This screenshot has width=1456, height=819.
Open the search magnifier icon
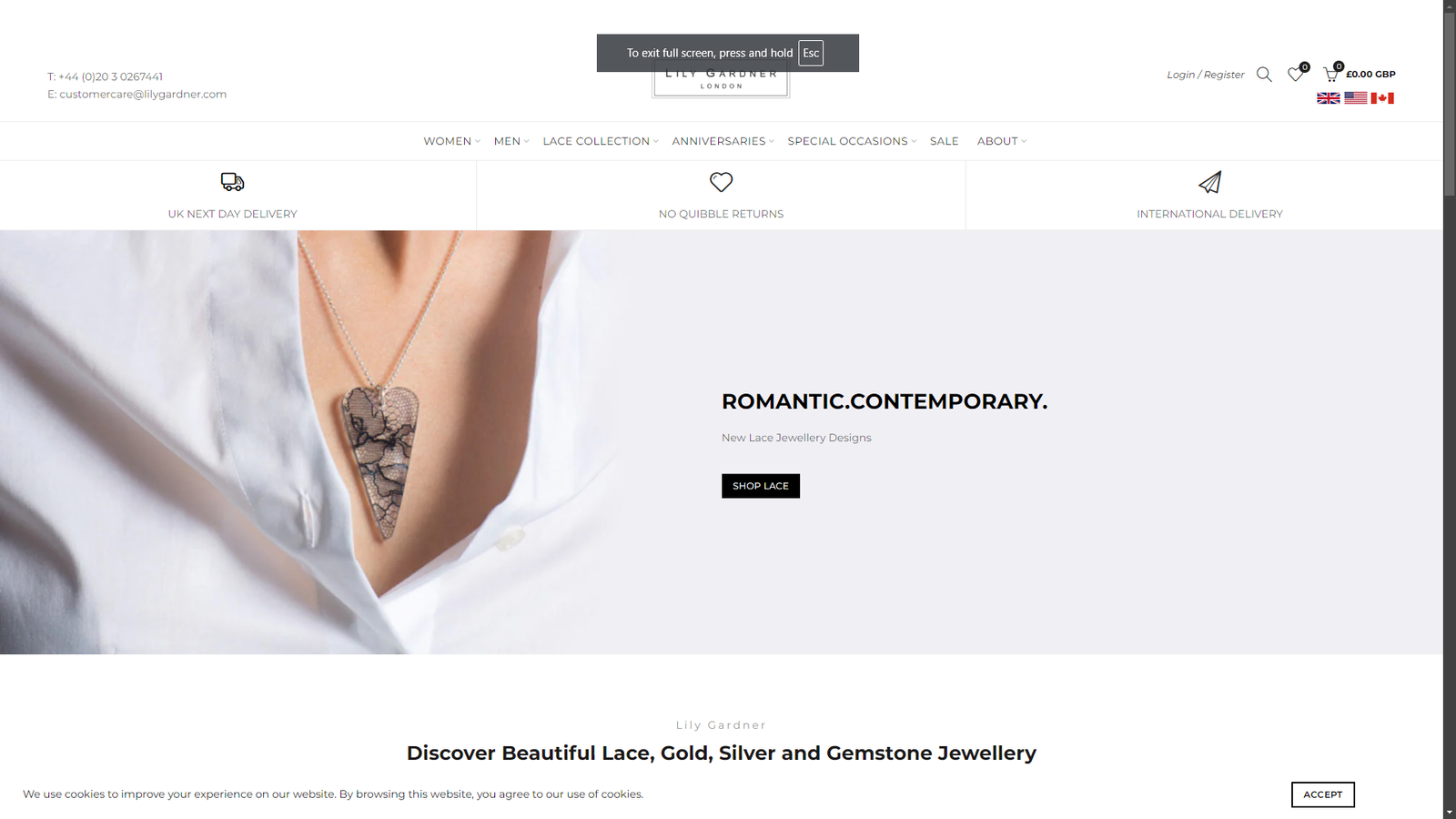1264,75
